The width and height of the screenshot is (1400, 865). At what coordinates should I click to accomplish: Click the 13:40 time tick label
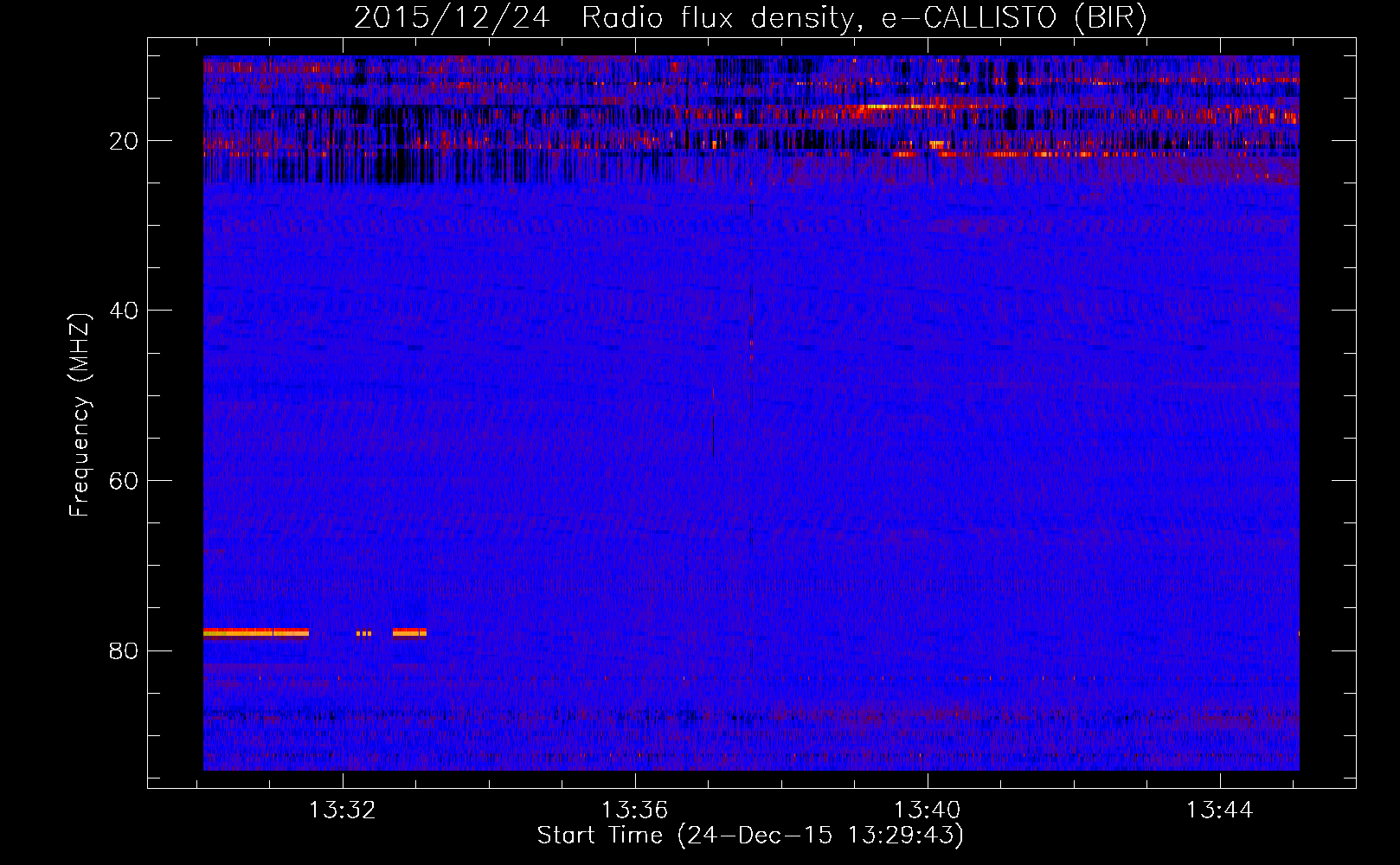coord(928,810)
